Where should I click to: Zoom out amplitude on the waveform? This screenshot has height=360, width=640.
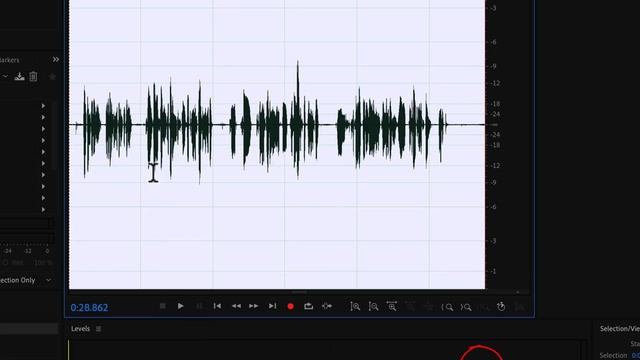[x=373, y=307]
